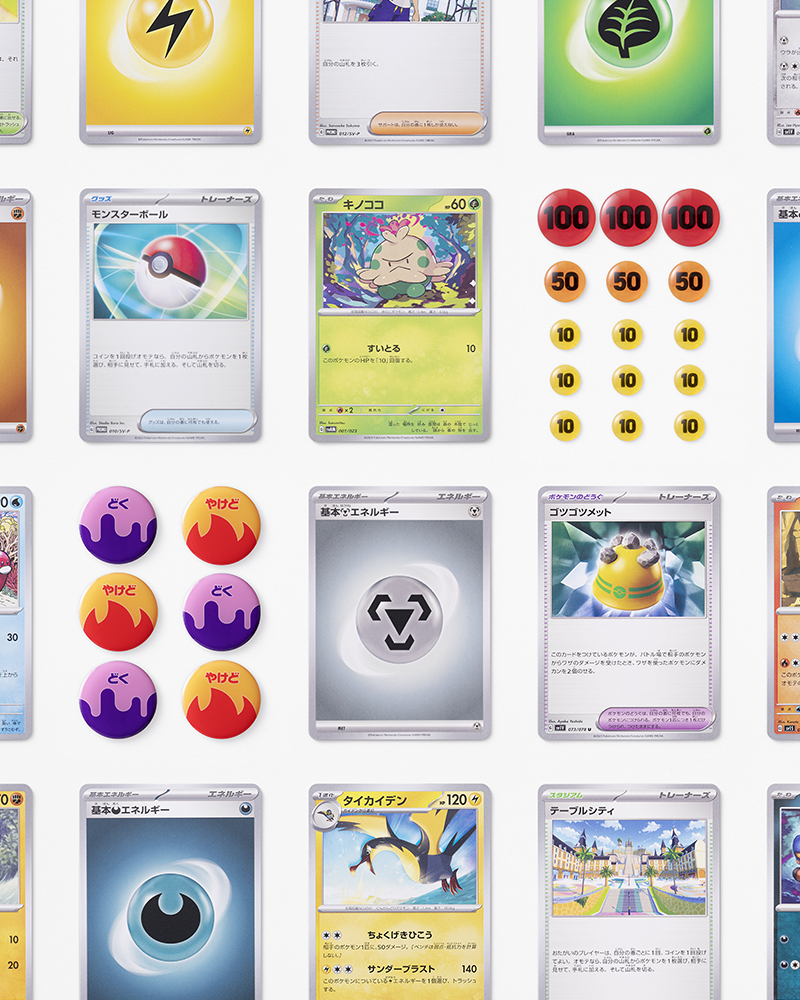Click the card number 010/SV-P
This screenshot has height=1000, width=800.
pos(119,430)
